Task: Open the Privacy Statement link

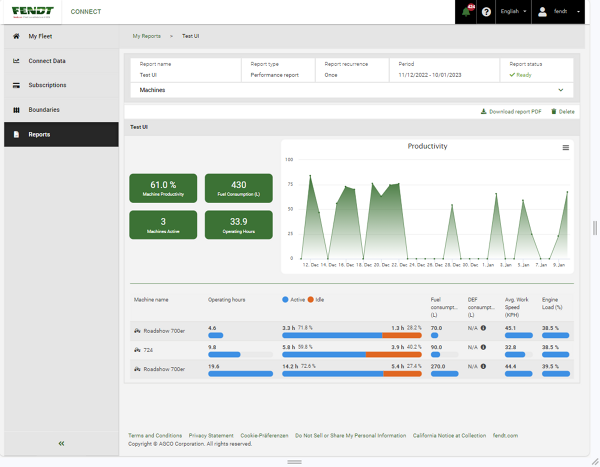Action: pyautogui.click(x=211, y=436)
